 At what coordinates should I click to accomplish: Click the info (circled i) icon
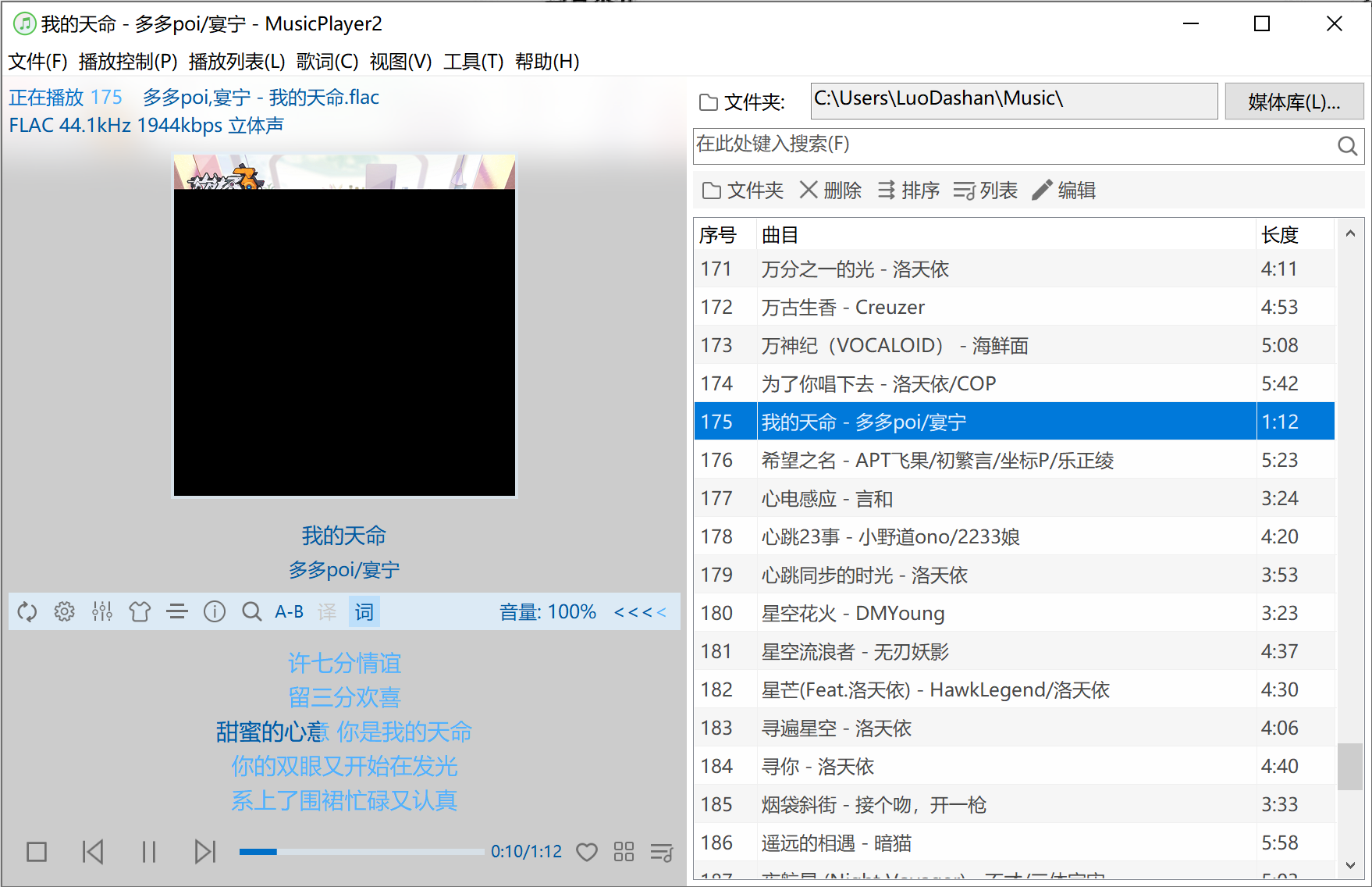click(x=214, y=611)
